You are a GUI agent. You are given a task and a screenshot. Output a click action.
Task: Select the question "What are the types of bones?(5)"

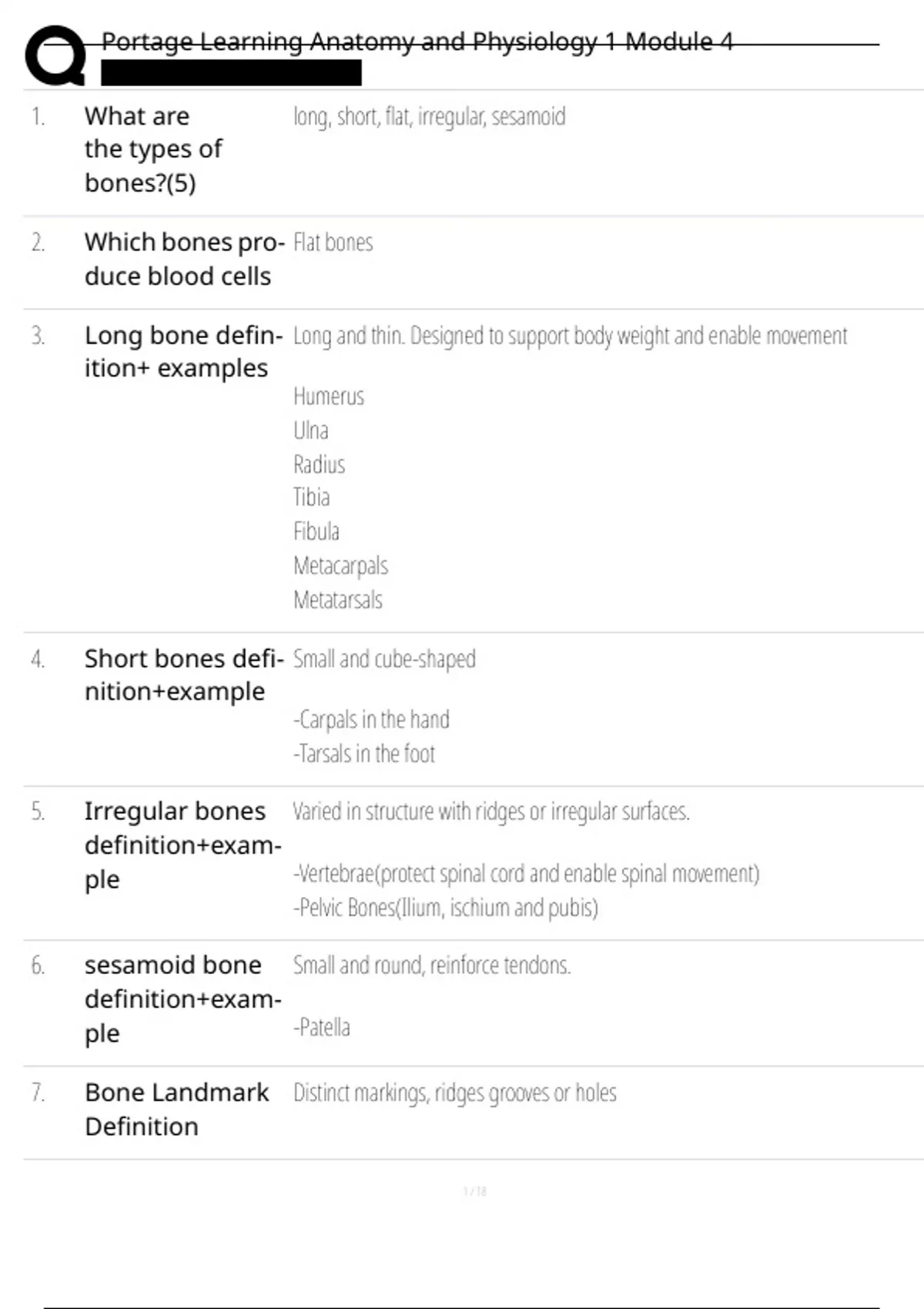pos(153,149)
